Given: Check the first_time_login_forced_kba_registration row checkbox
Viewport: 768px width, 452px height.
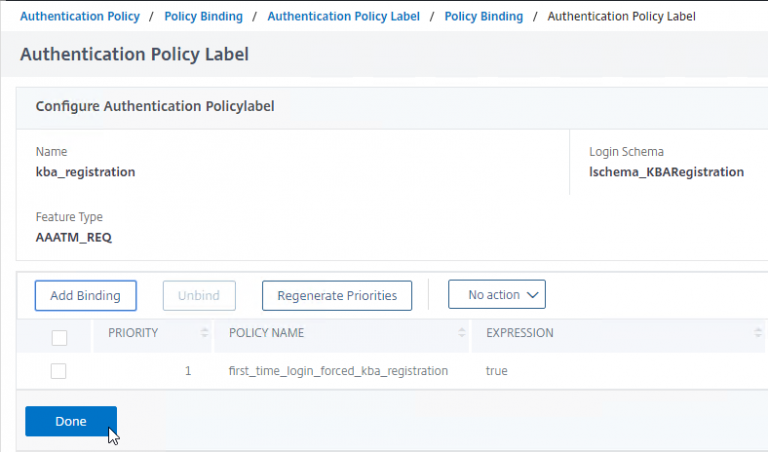Looking at the screenshot, I should [x=59, y=371].
